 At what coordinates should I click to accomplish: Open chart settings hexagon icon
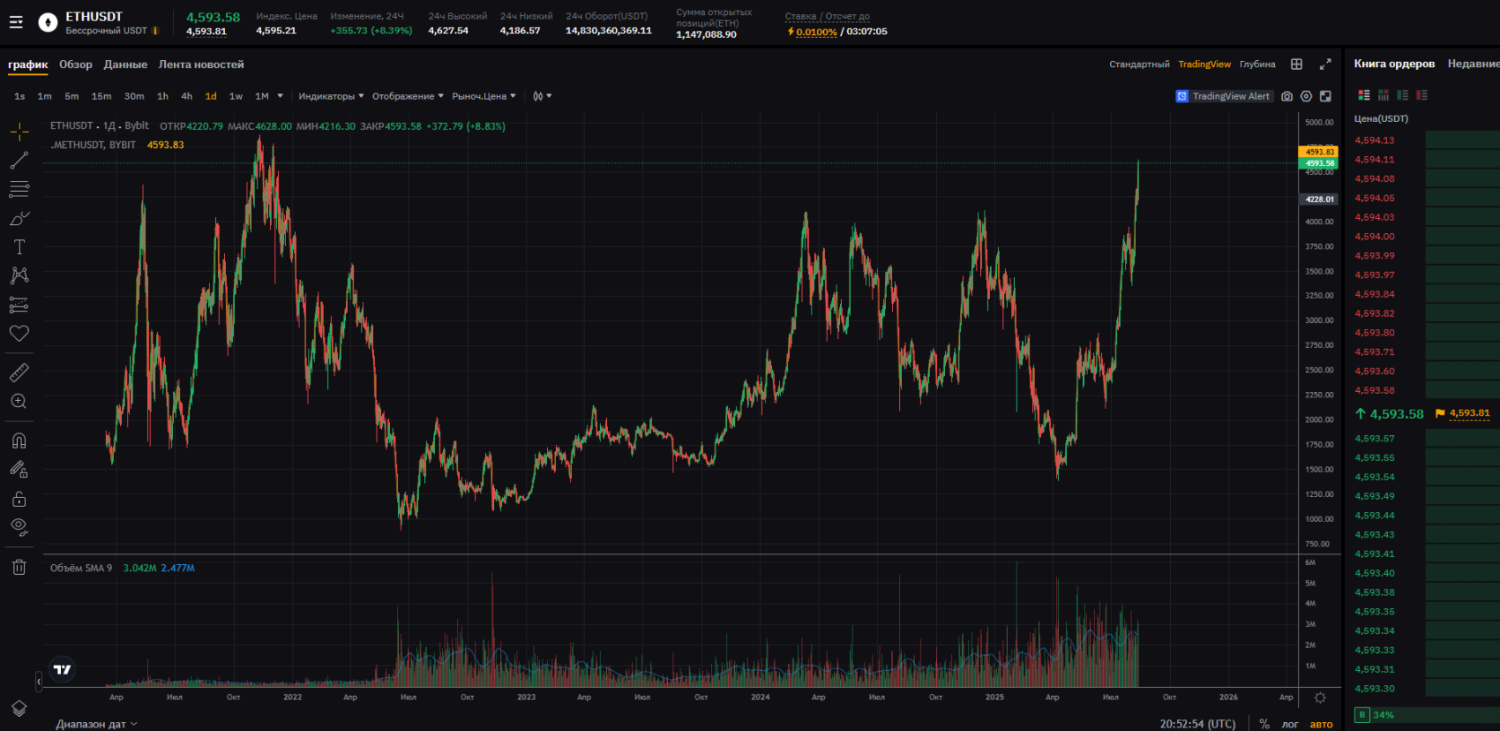(x=1306, y=96)
